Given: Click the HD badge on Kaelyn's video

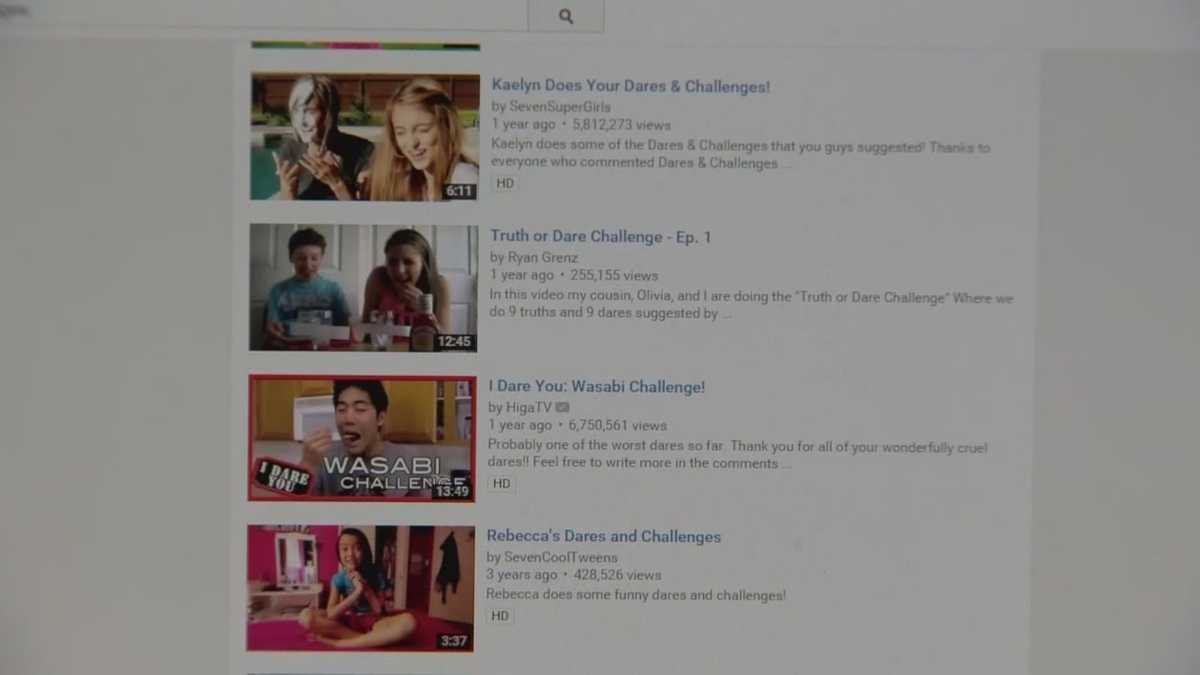Looking at the screenshot, I should (x=503, y=183).
